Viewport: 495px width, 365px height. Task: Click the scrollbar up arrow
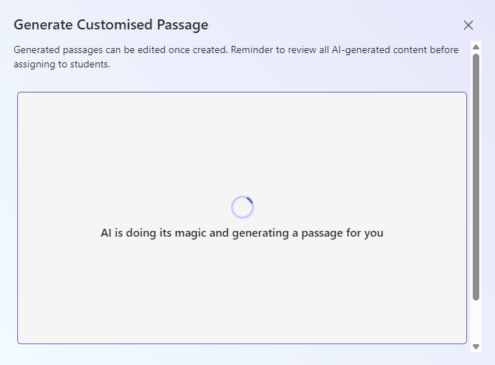point(476,47)
